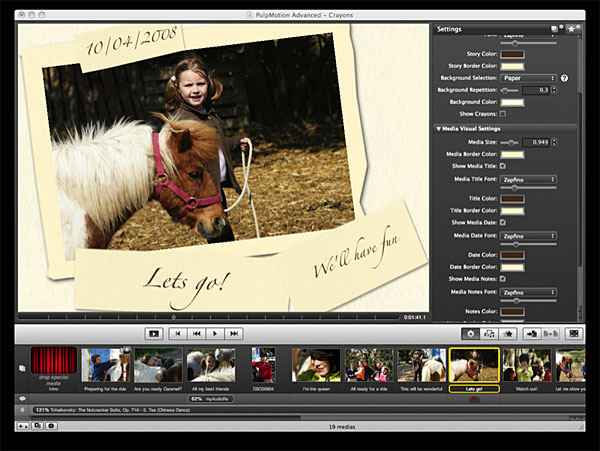Open the themes star panel
The width and height of the screenshot is (600, 451).
click(508, 334)
